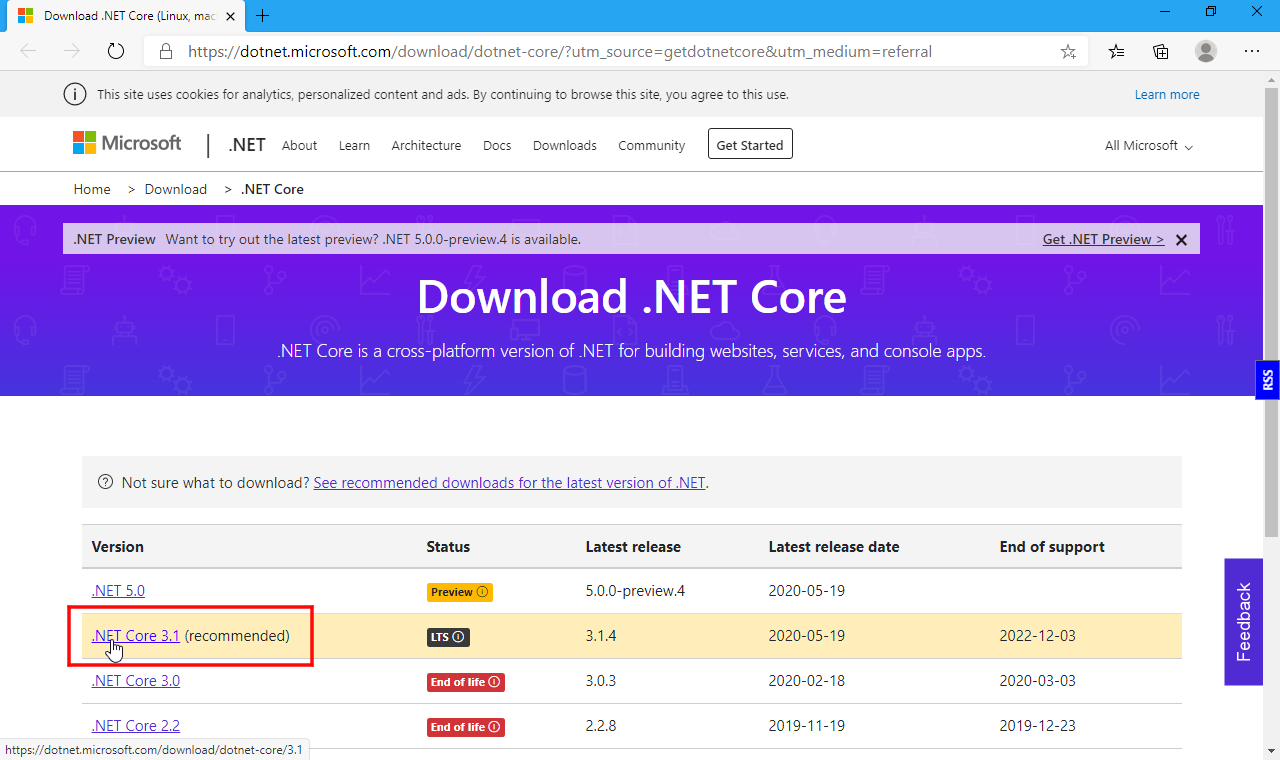
Task: Click the Get Started button
Action: tap(749, 145)
